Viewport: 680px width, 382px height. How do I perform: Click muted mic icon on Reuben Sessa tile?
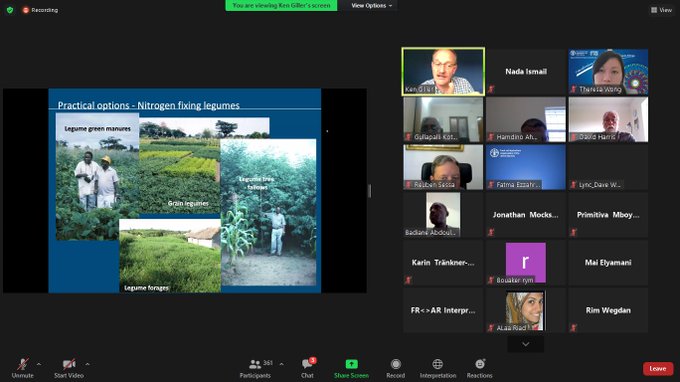click(x=408, y=185)
